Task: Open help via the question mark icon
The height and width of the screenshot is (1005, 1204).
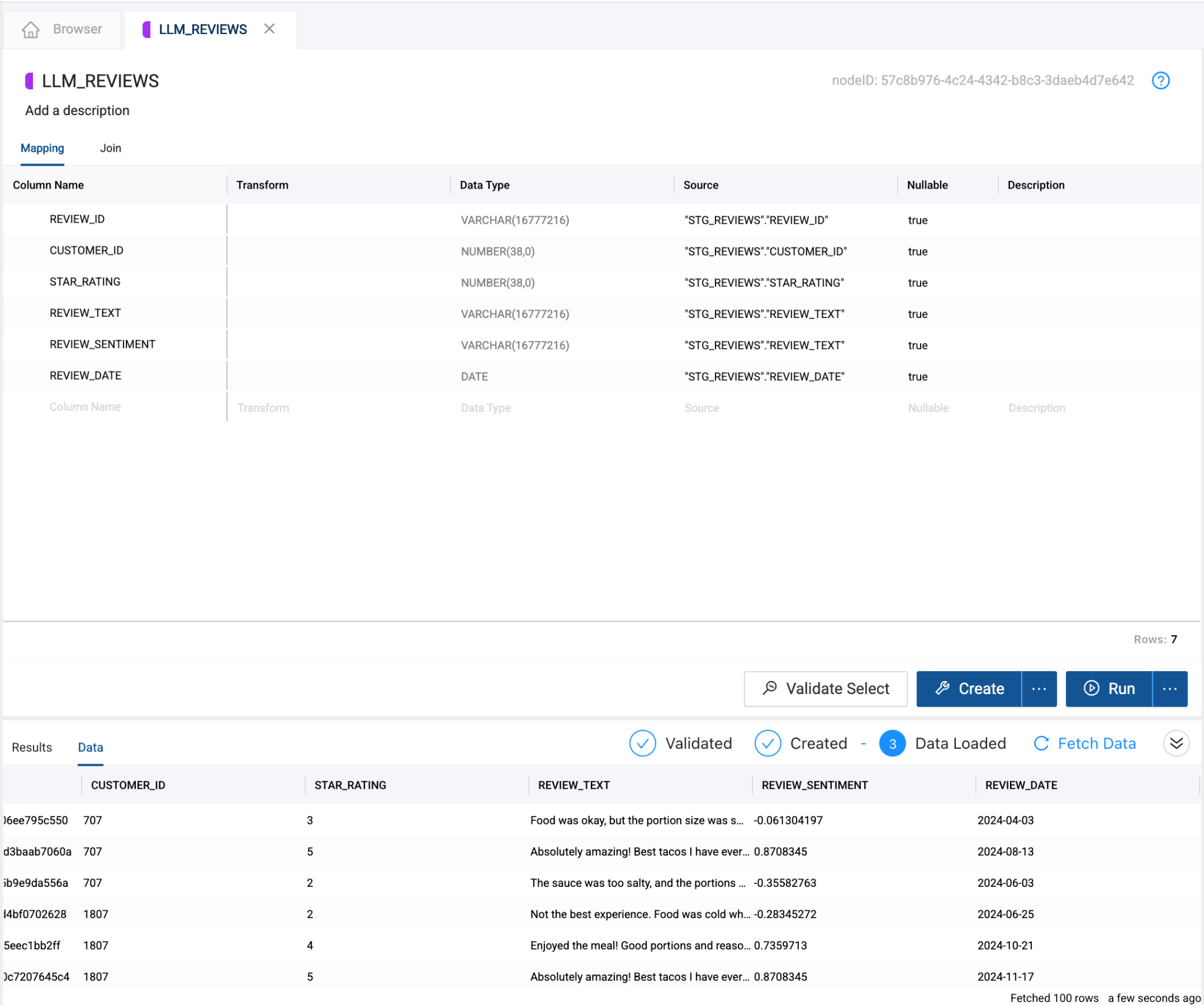Action: coord(1160,81)
